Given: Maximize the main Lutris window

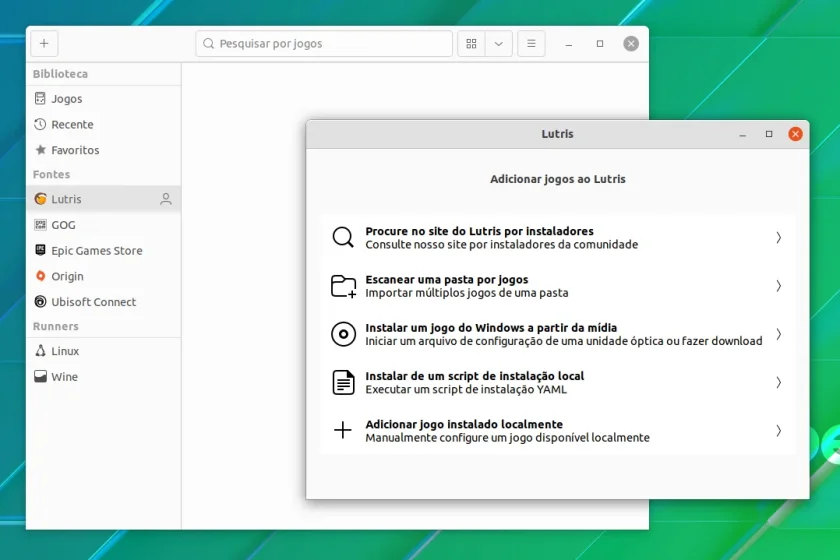Looking at the screenshot, I should tap(600, 43).
